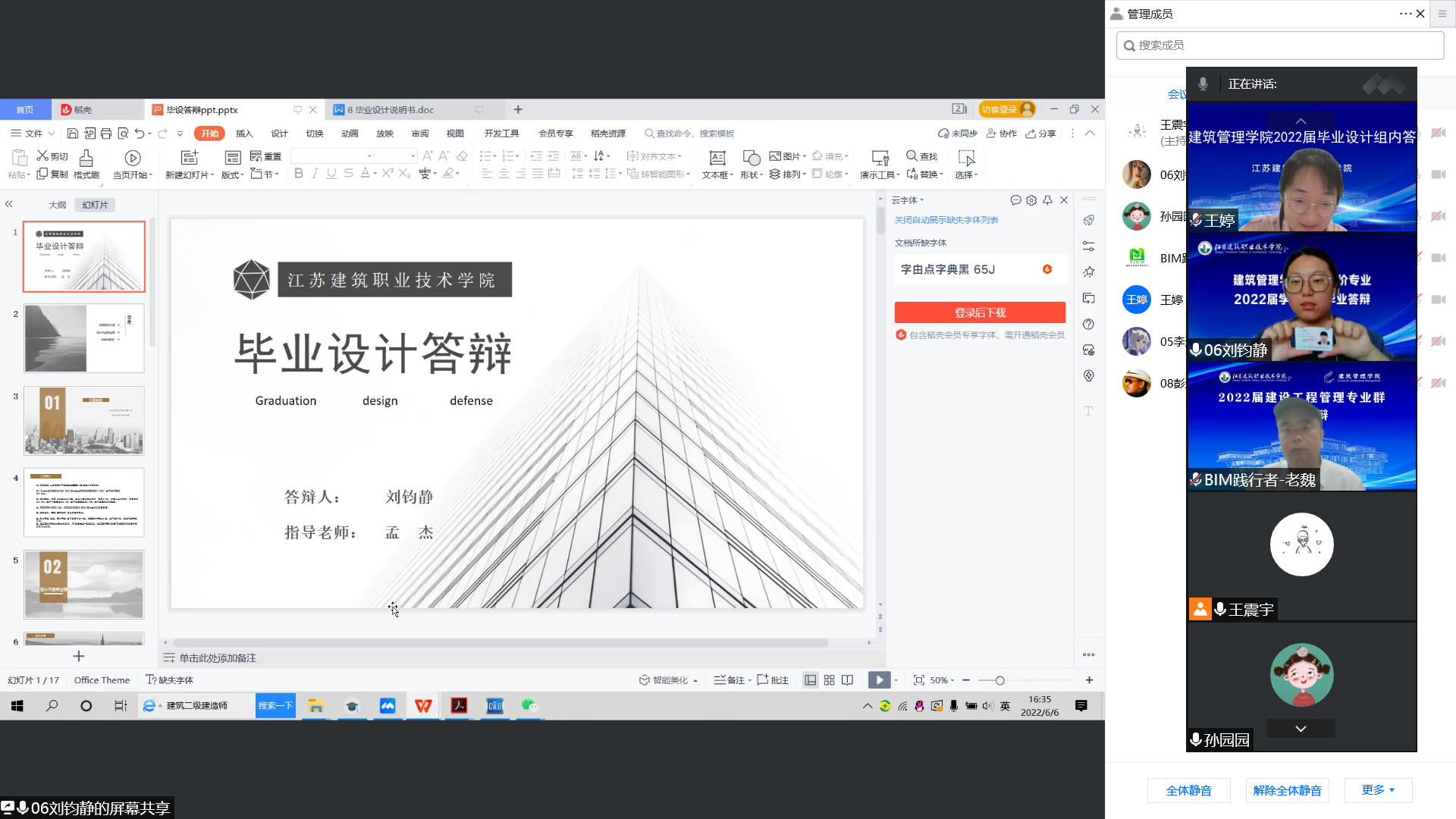Screen dimensions: 1456x819
Task: Open the font name dropdown
Action: pos(369,156)
